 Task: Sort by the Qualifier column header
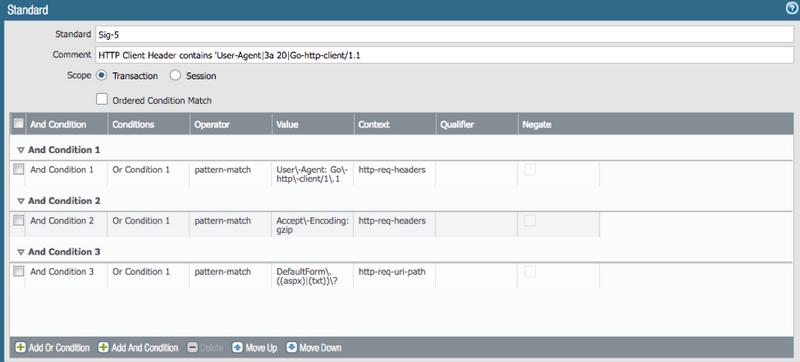pos(477,124)
